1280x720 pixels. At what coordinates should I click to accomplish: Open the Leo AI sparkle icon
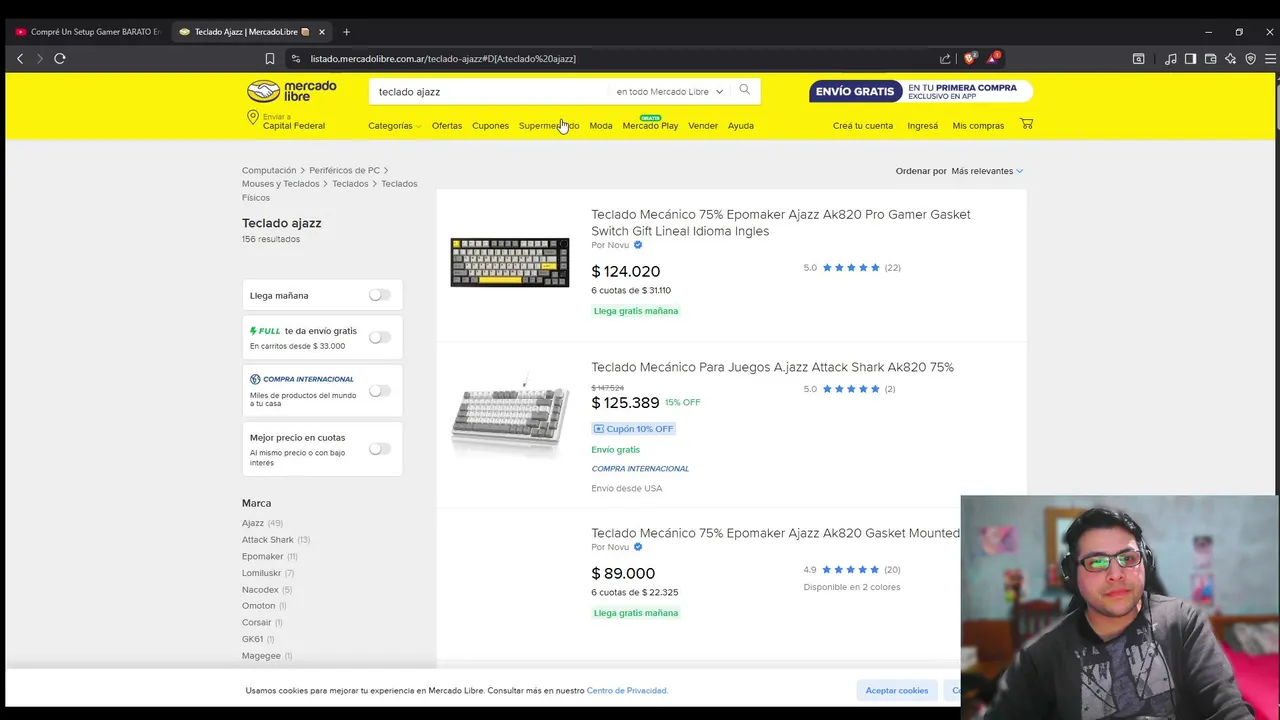pyautogui.click(x=1231, y=58)
